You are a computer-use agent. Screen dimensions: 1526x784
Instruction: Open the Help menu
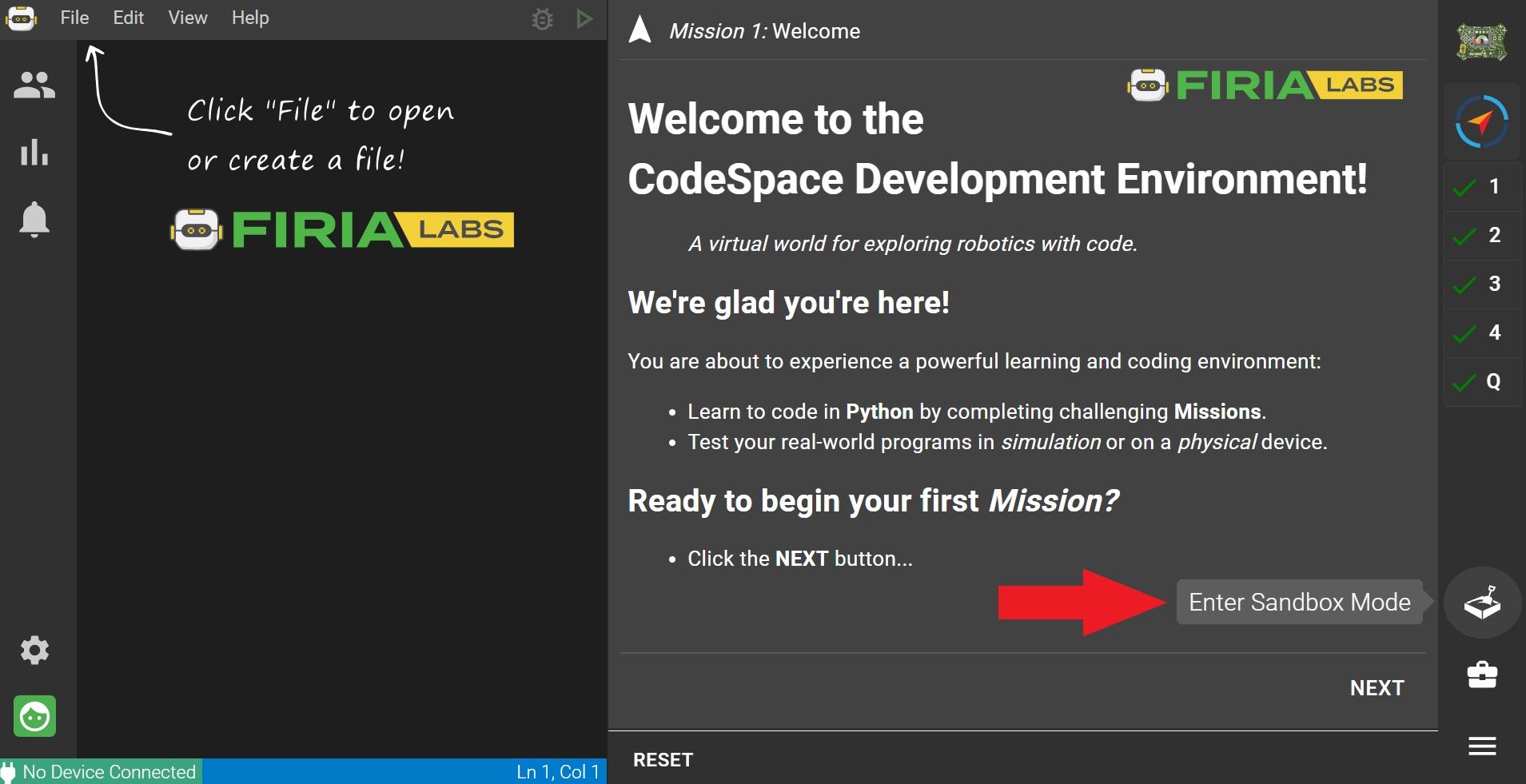tap(250, 18)
